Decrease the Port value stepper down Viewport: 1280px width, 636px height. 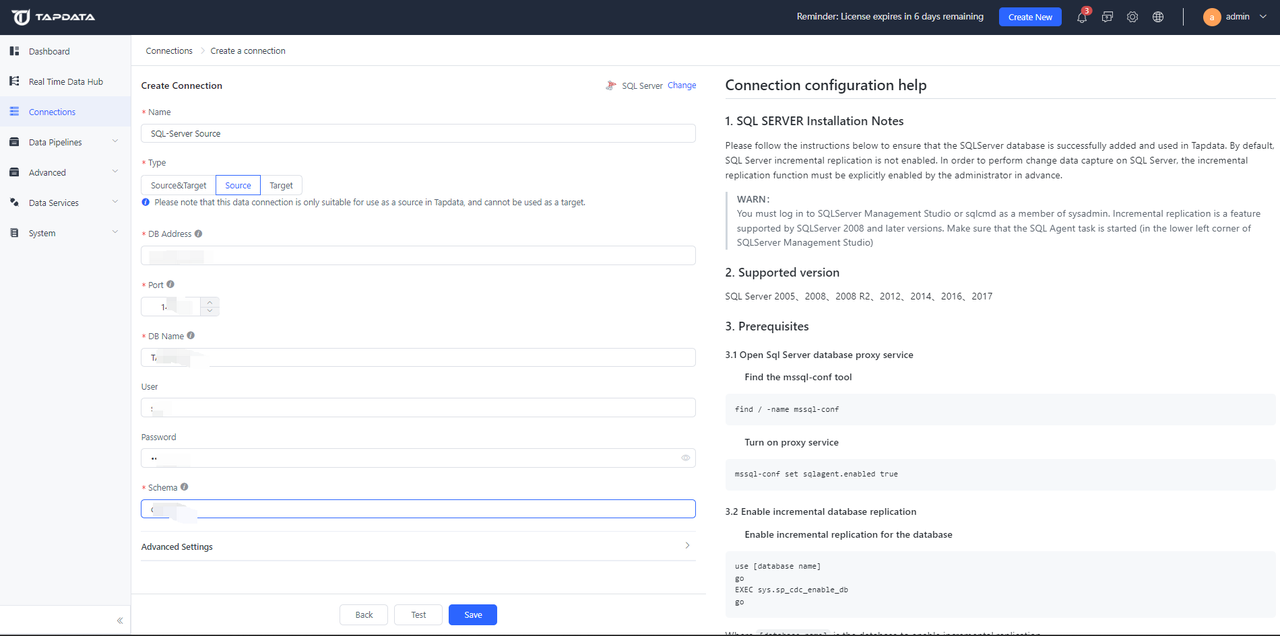[209, 311]
